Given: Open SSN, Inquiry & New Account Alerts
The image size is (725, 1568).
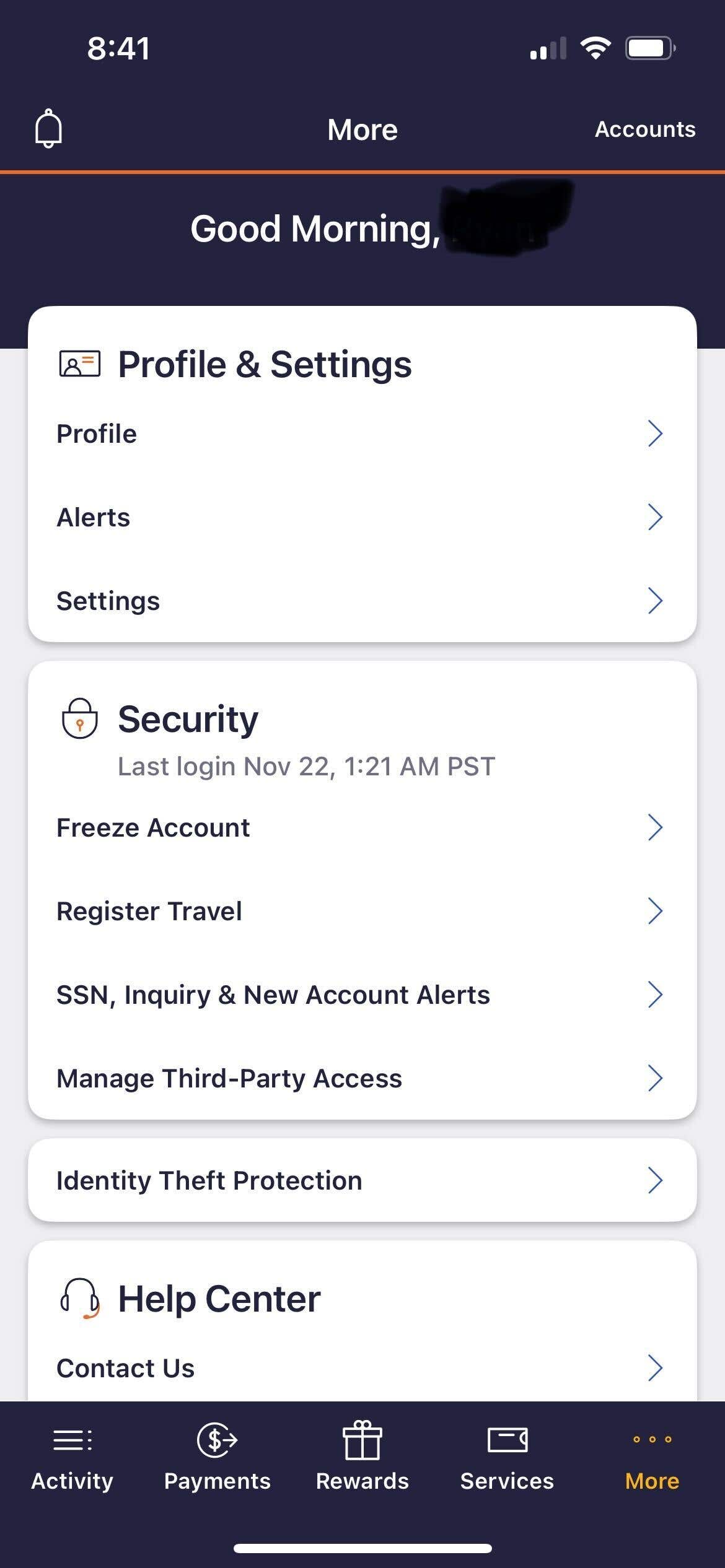Looking at the screenshot, I should coord(273,995).
